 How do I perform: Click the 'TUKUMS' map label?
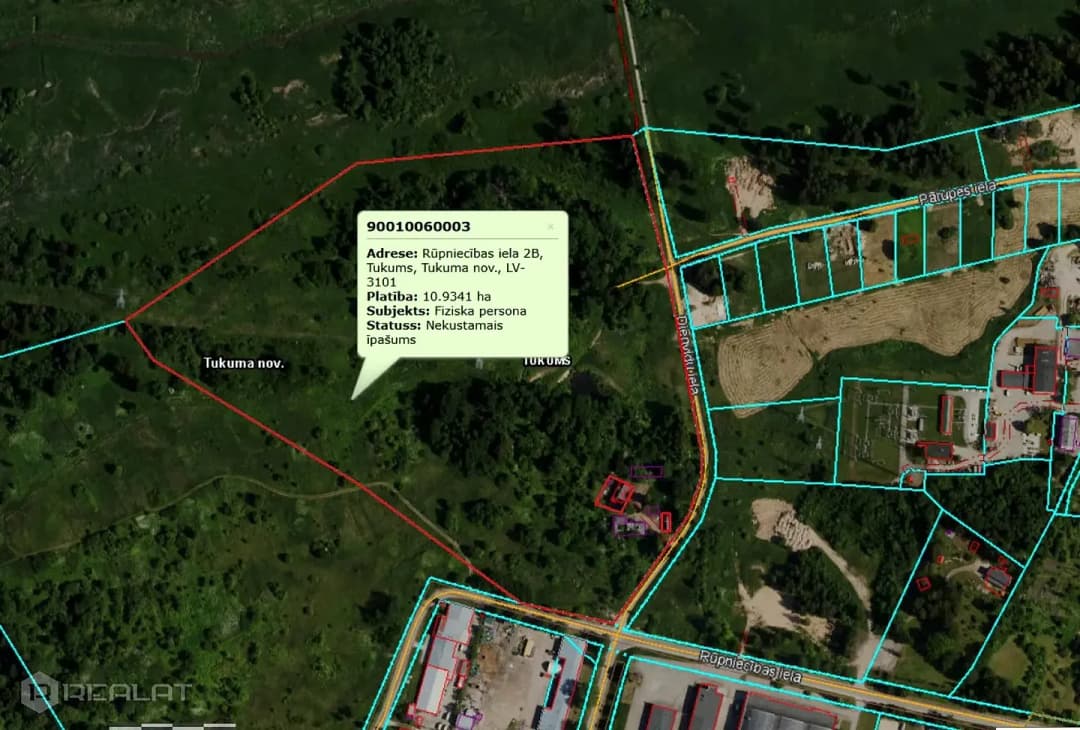pos(547,361)
